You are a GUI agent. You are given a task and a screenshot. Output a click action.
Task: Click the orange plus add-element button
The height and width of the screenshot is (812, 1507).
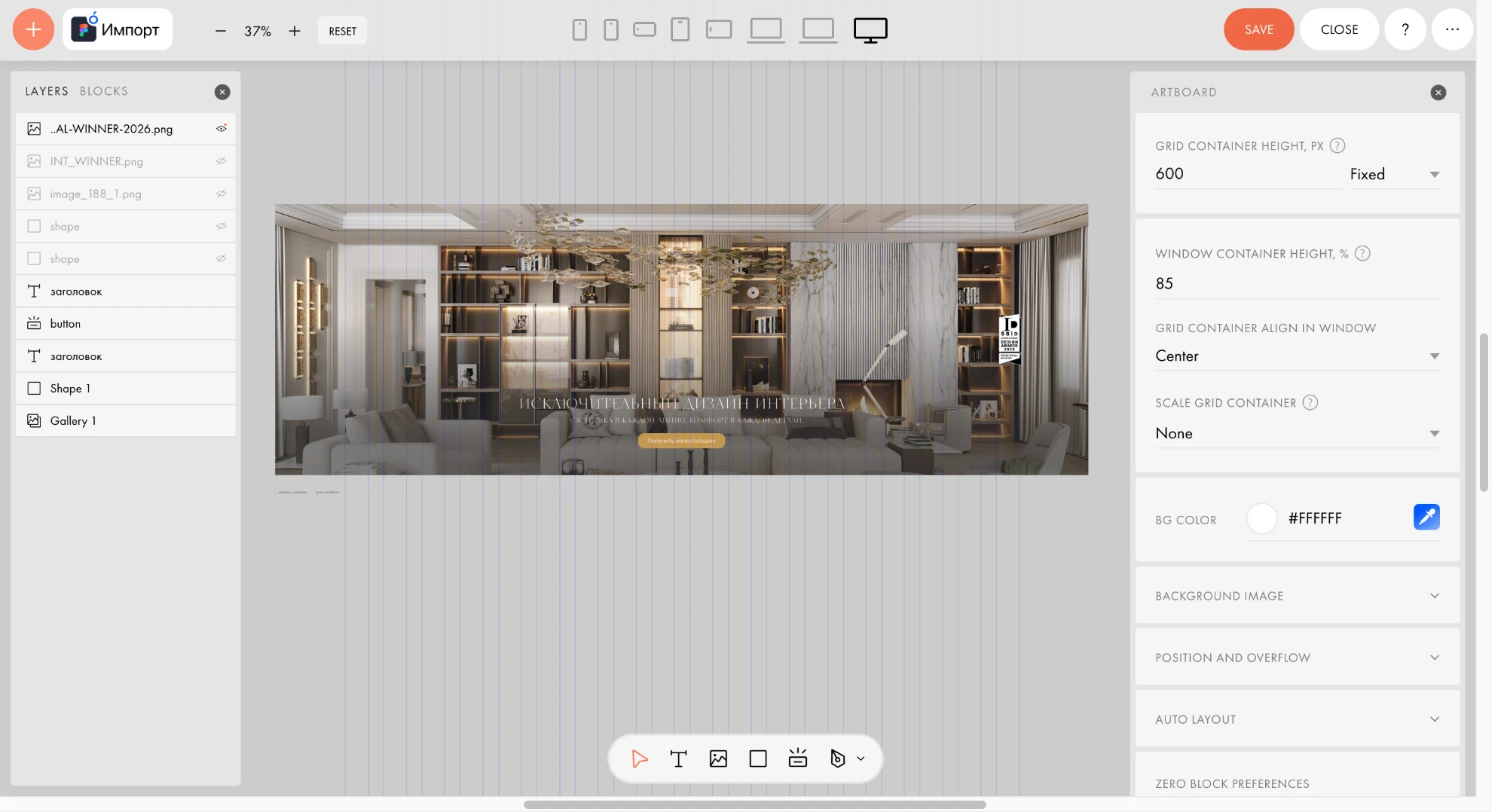point(33,29)
